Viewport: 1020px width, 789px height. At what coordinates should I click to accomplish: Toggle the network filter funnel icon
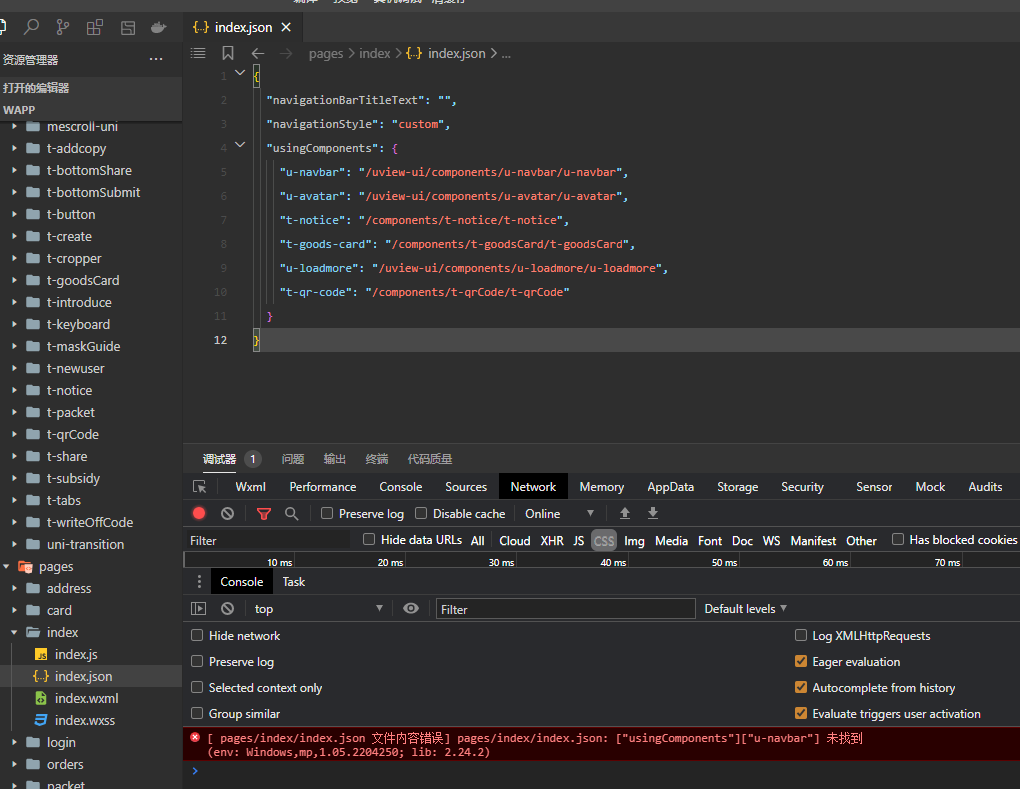pyautogui.click(x=264, y=513)
